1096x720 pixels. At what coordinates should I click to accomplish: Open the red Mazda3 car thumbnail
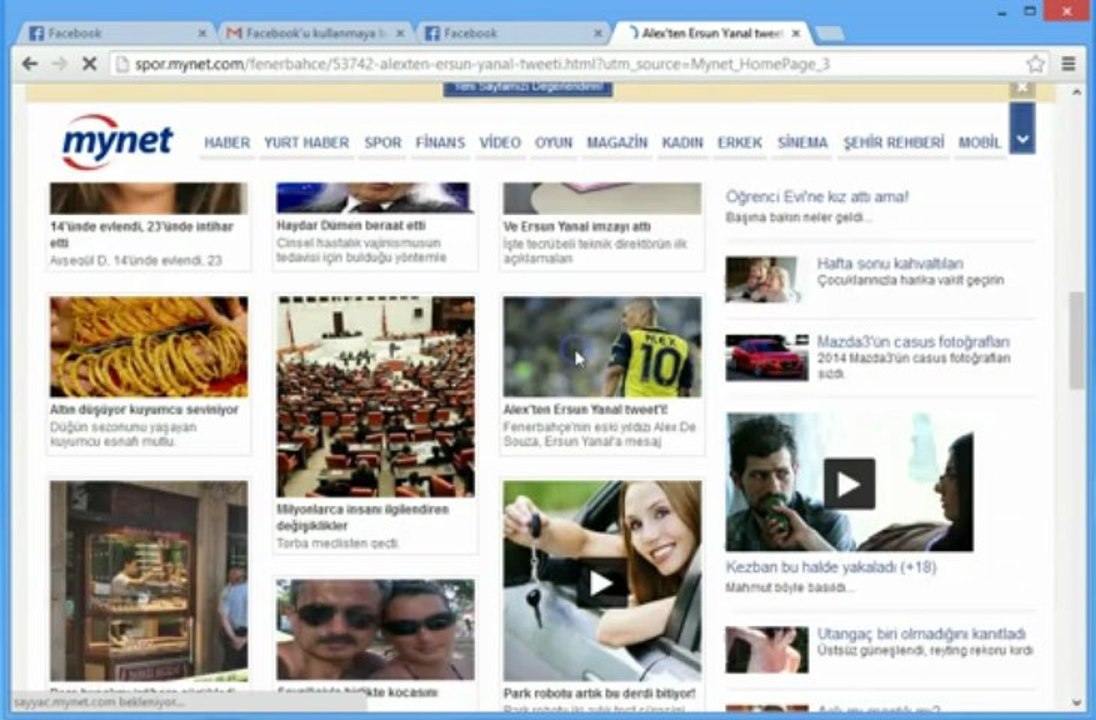[x=767, y=357]
